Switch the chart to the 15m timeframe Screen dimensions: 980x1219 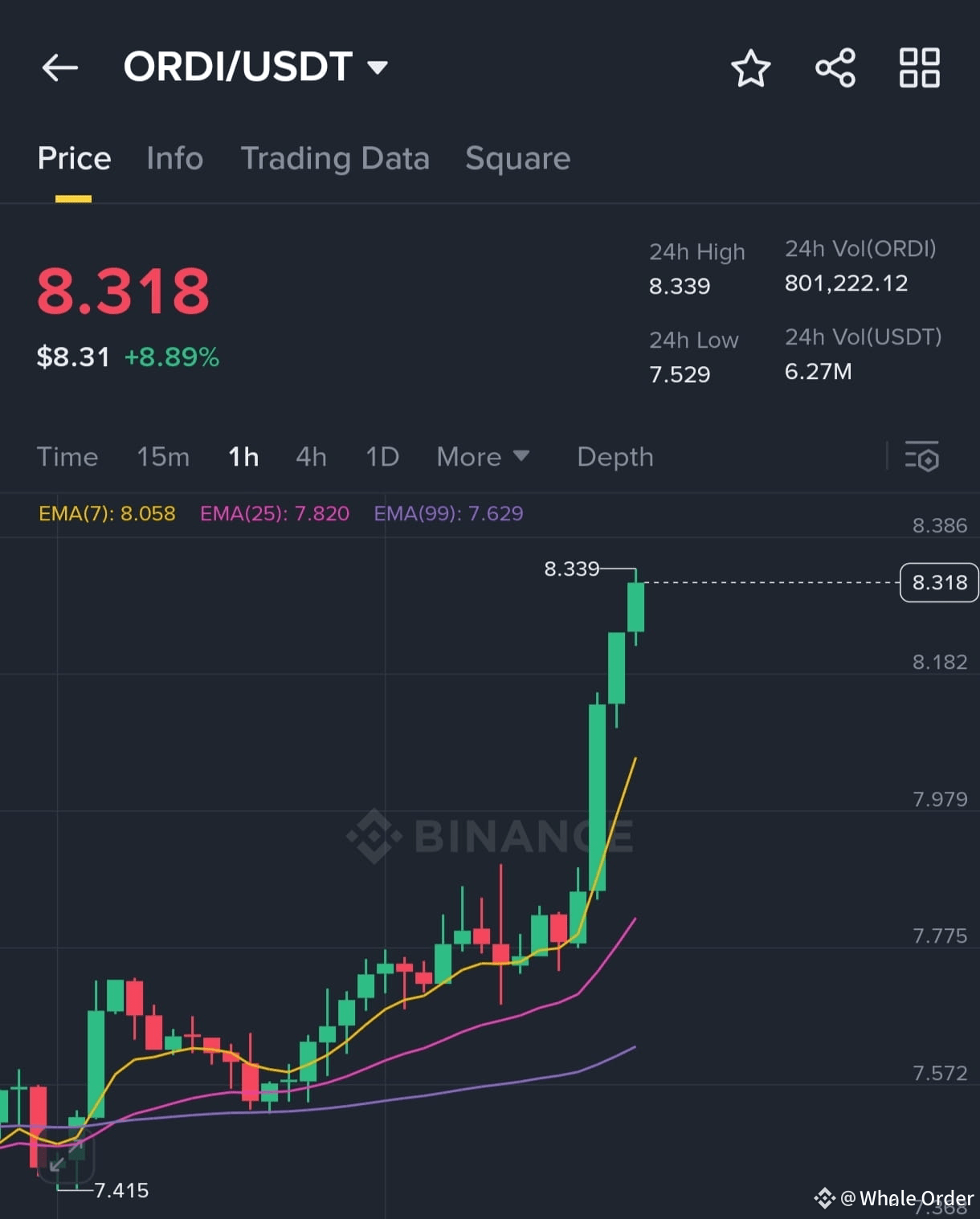click(162, 457)
